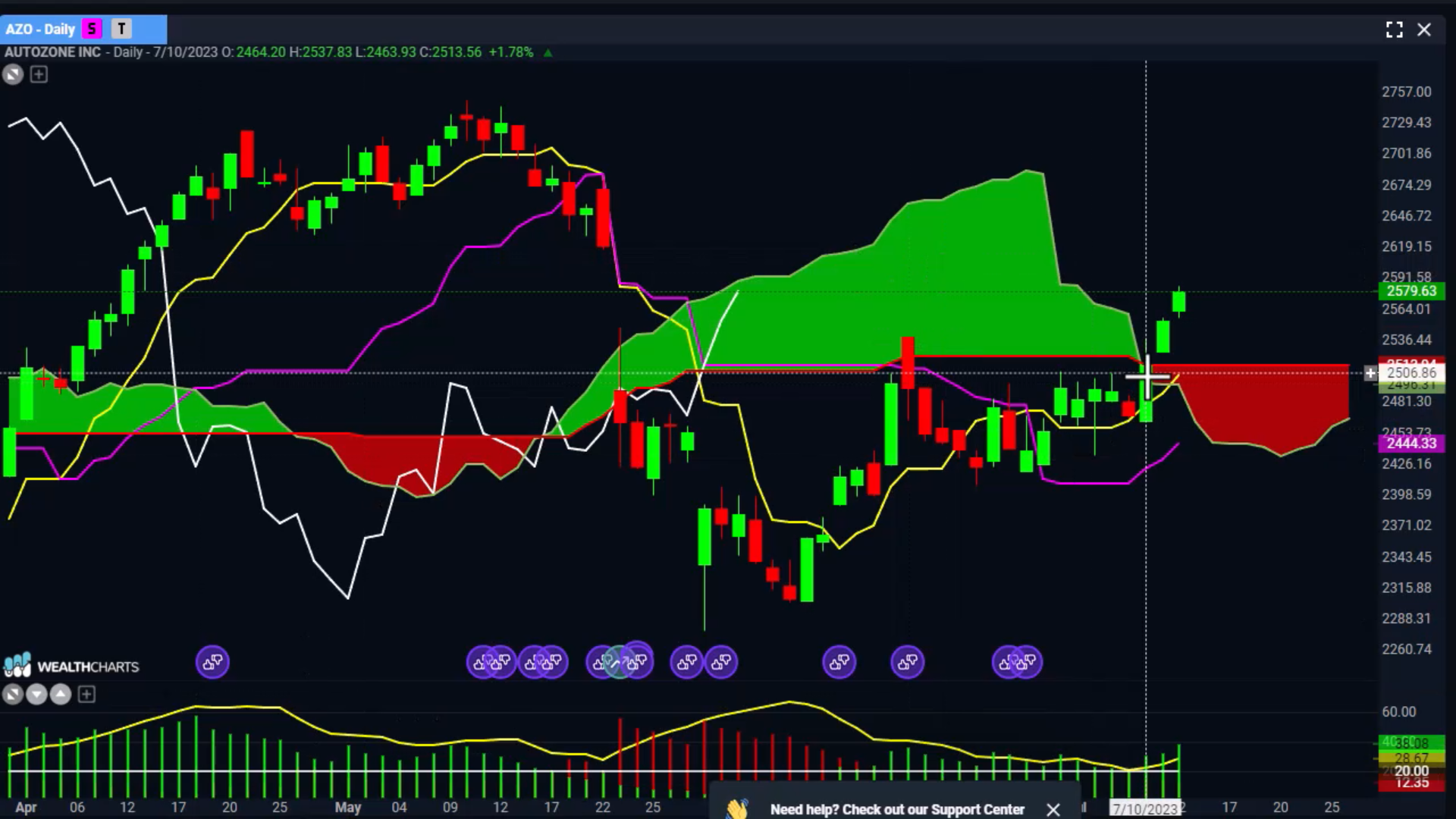Dismiss the Support Center help banner
The image size is (1456, 819).
click(x=1053, y=809)
